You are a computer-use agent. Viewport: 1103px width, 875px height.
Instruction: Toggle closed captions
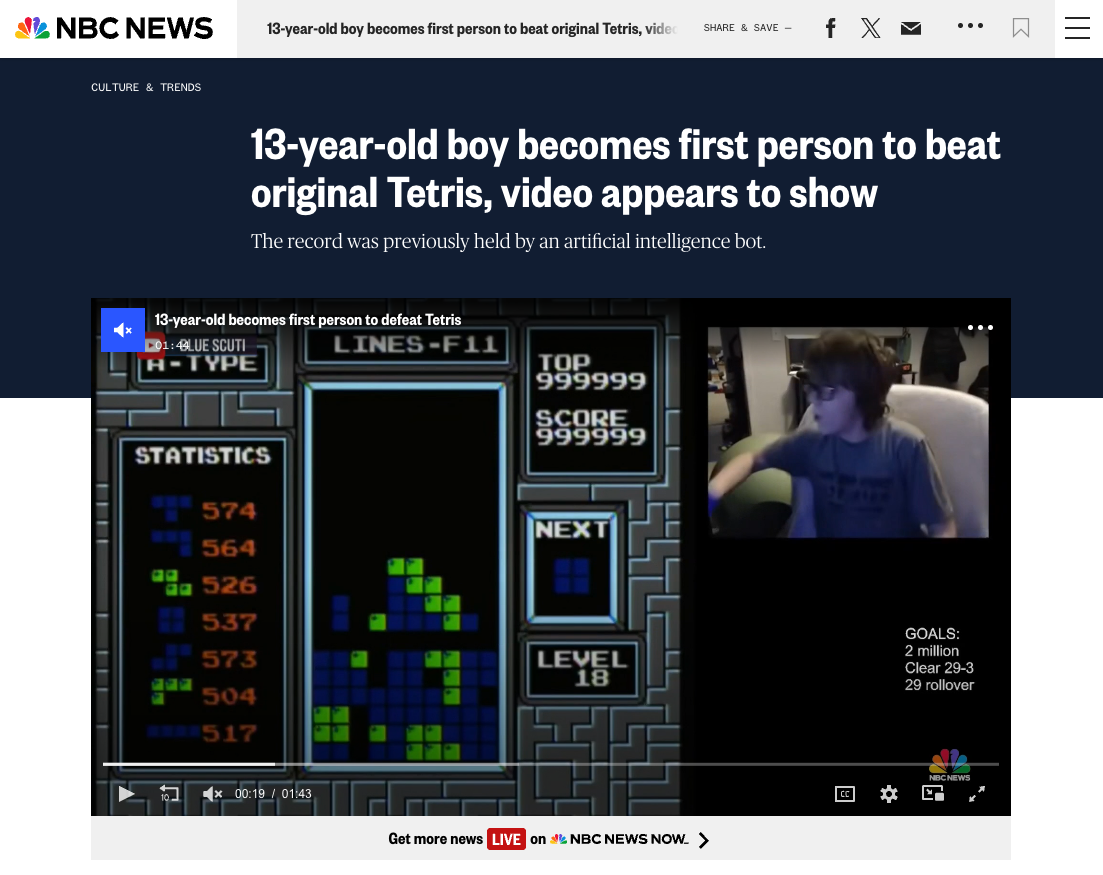click(845, 794)
